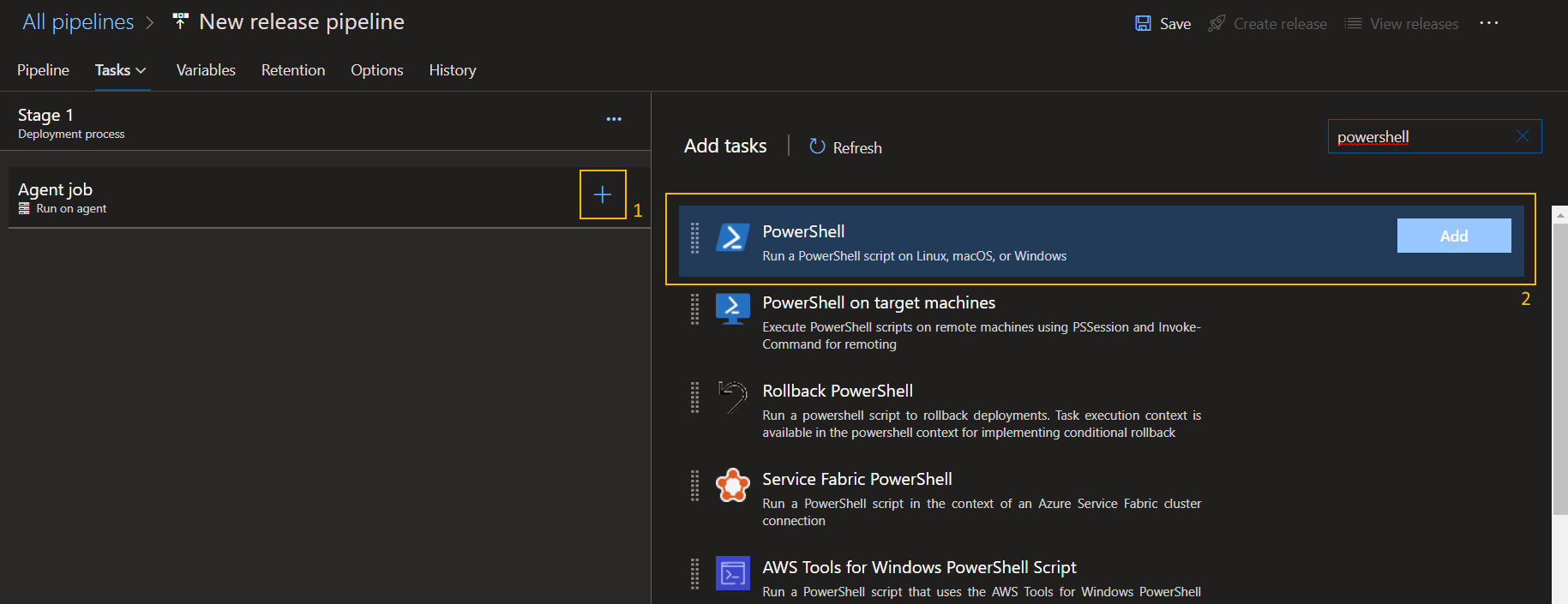The height and width of the screenshot is (604, 1568).
Task: Open the Retention tab
Action: pos(293,70)
